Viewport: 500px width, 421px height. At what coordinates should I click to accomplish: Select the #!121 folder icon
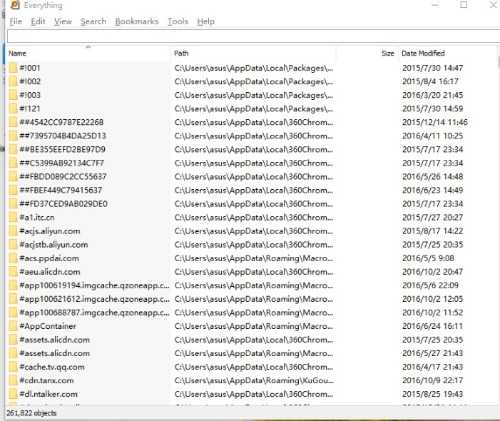tap(13, 109)
